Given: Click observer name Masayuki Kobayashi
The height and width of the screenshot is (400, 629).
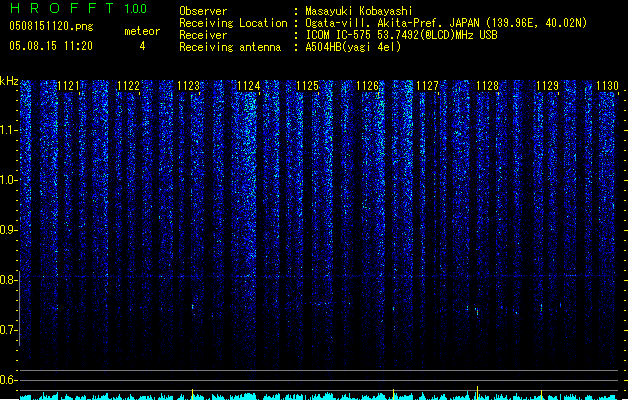Looking at the screenshot, I should pyautogui.click(x=359, y=11).
